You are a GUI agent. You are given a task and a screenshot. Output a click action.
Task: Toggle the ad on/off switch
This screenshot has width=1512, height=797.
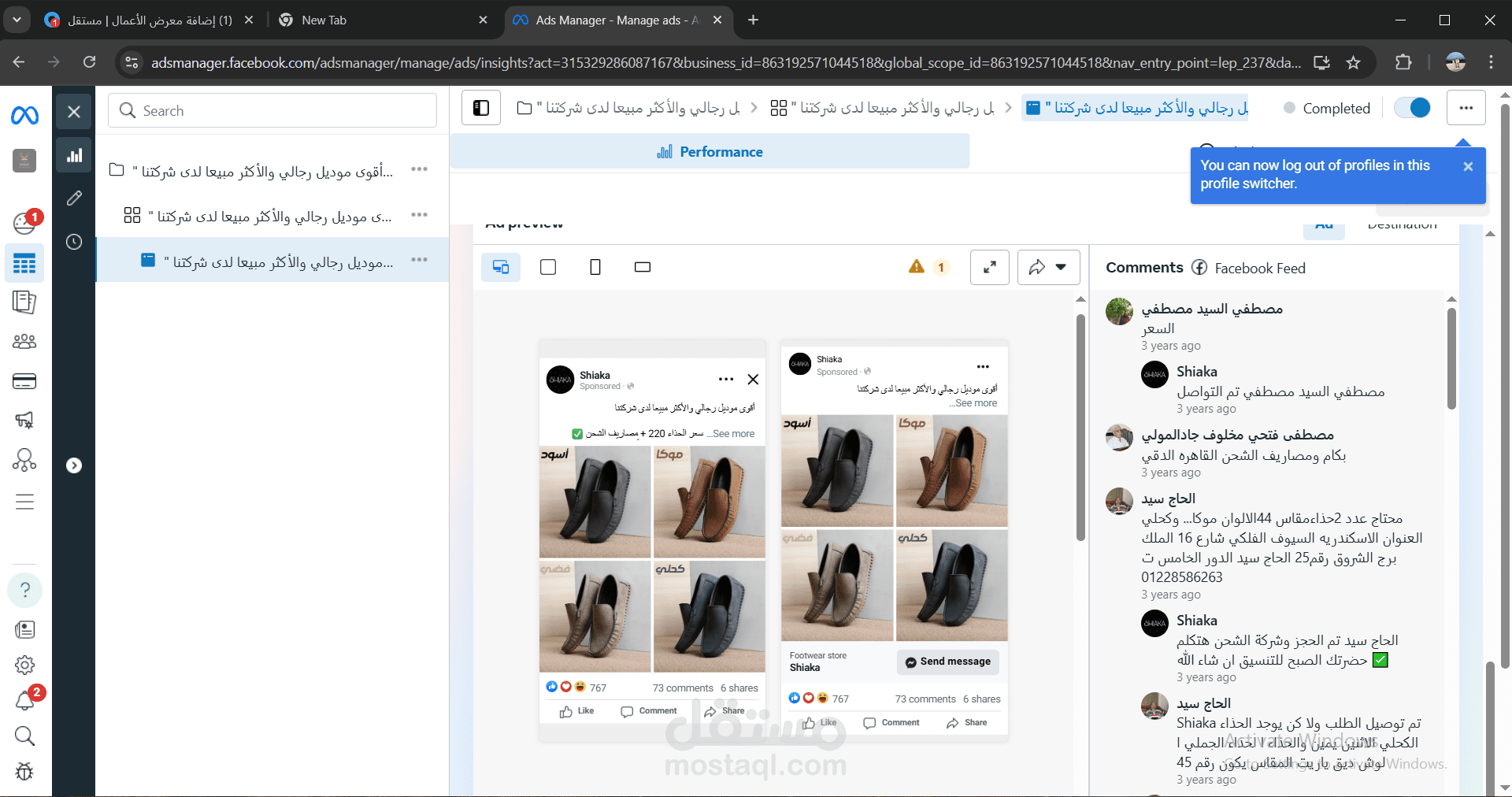click(x=1412, y=108)
